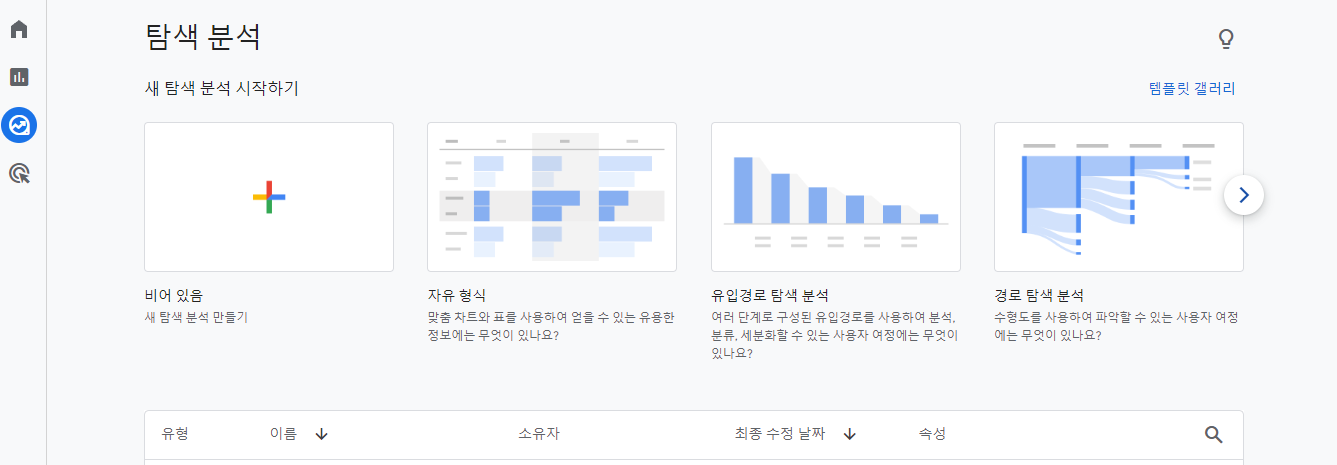Click the 소유자 column header
Viewport: 1337px width, 465px height.
(539, 434)
